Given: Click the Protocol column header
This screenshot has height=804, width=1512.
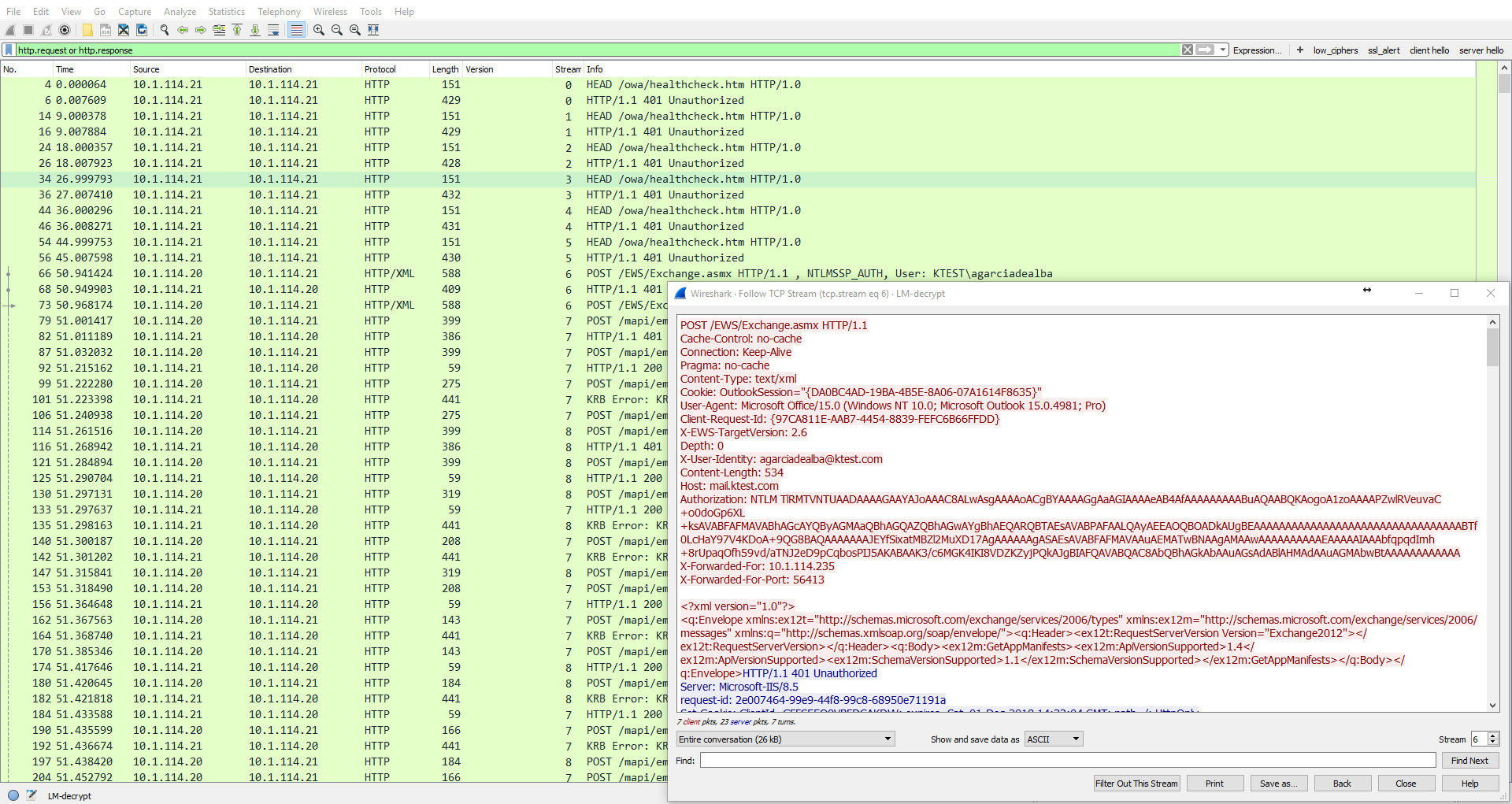Looking at the screenshot, I should click(395, 69).
